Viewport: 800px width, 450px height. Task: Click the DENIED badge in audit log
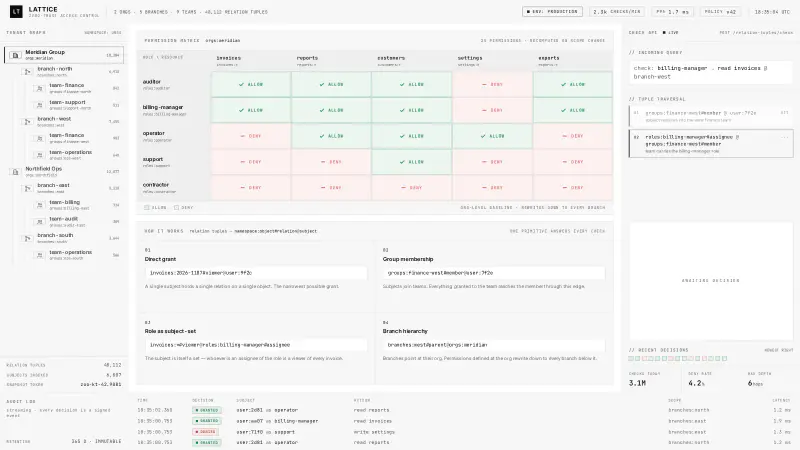[206, 432]
